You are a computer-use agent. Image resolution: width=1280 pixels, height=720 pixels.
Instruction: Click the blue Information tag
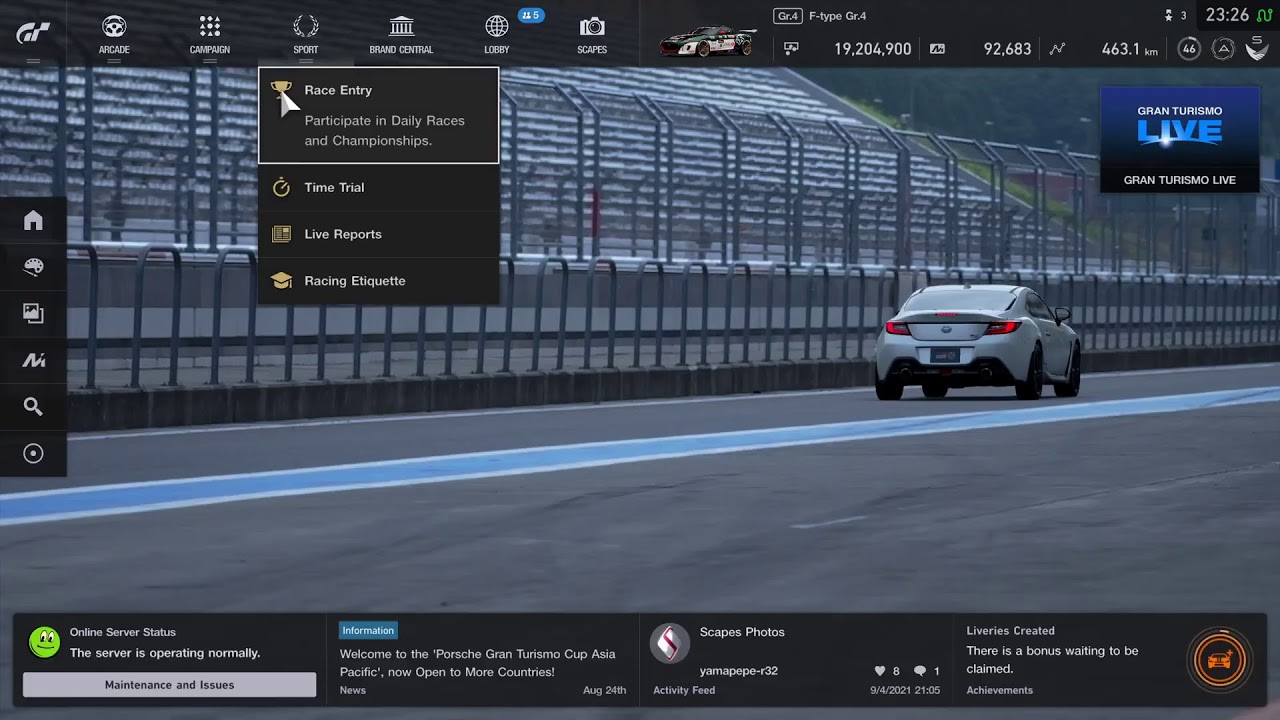click(368, 631)
